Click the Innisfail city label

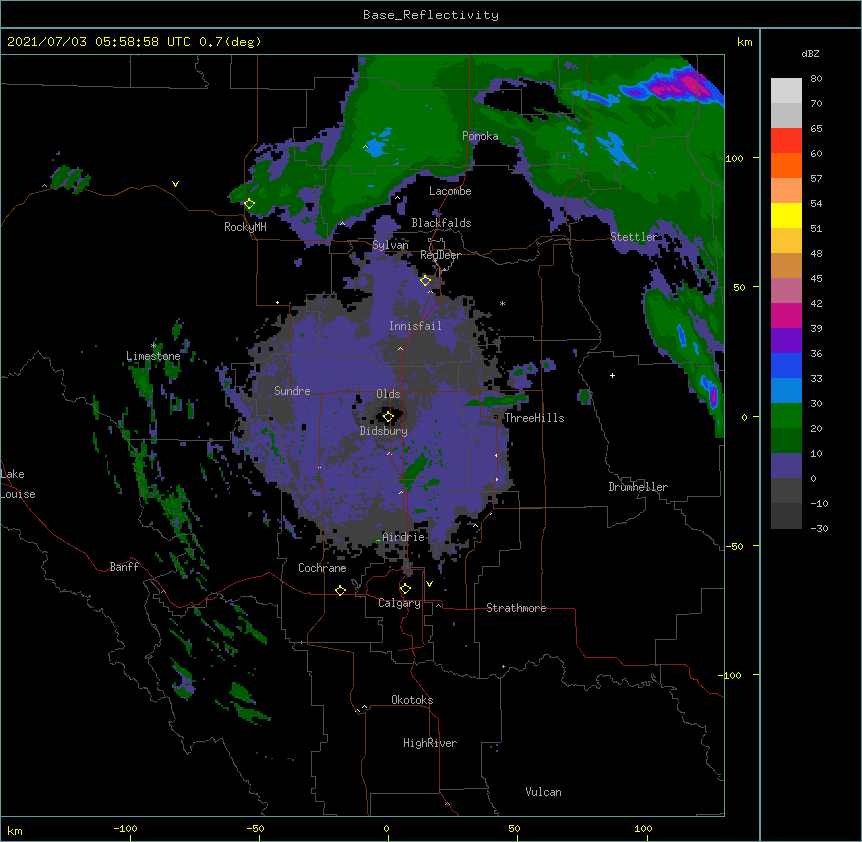[415, 326]
